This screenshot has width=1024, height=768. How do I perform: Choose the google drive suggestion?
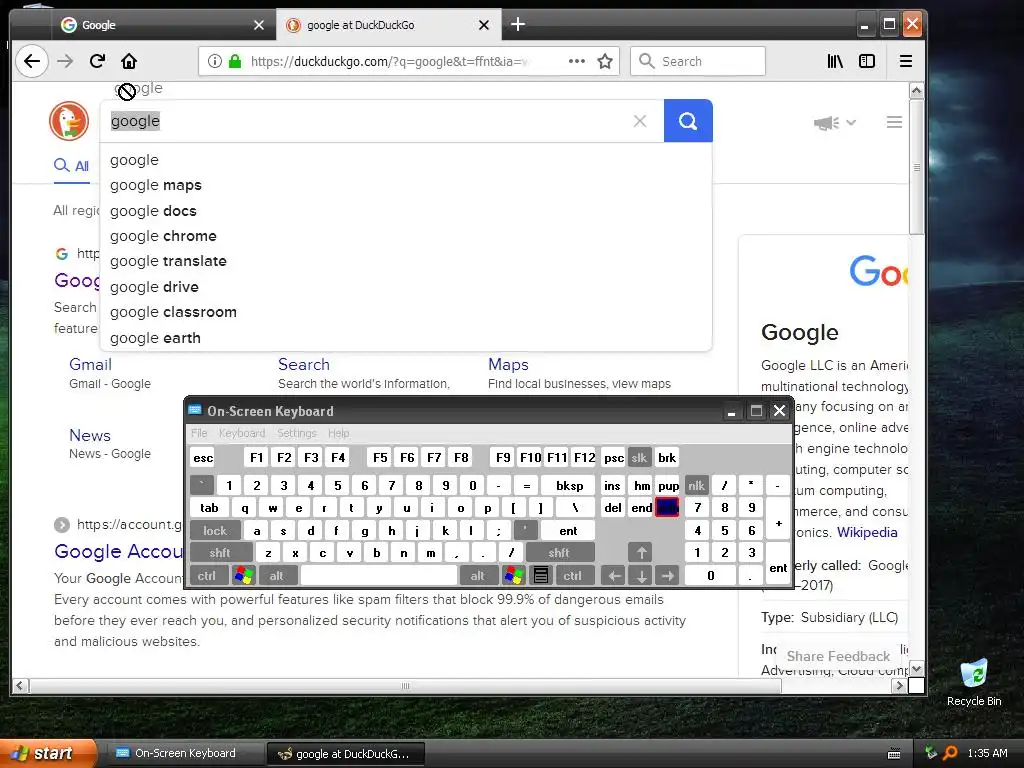[406, 287]
